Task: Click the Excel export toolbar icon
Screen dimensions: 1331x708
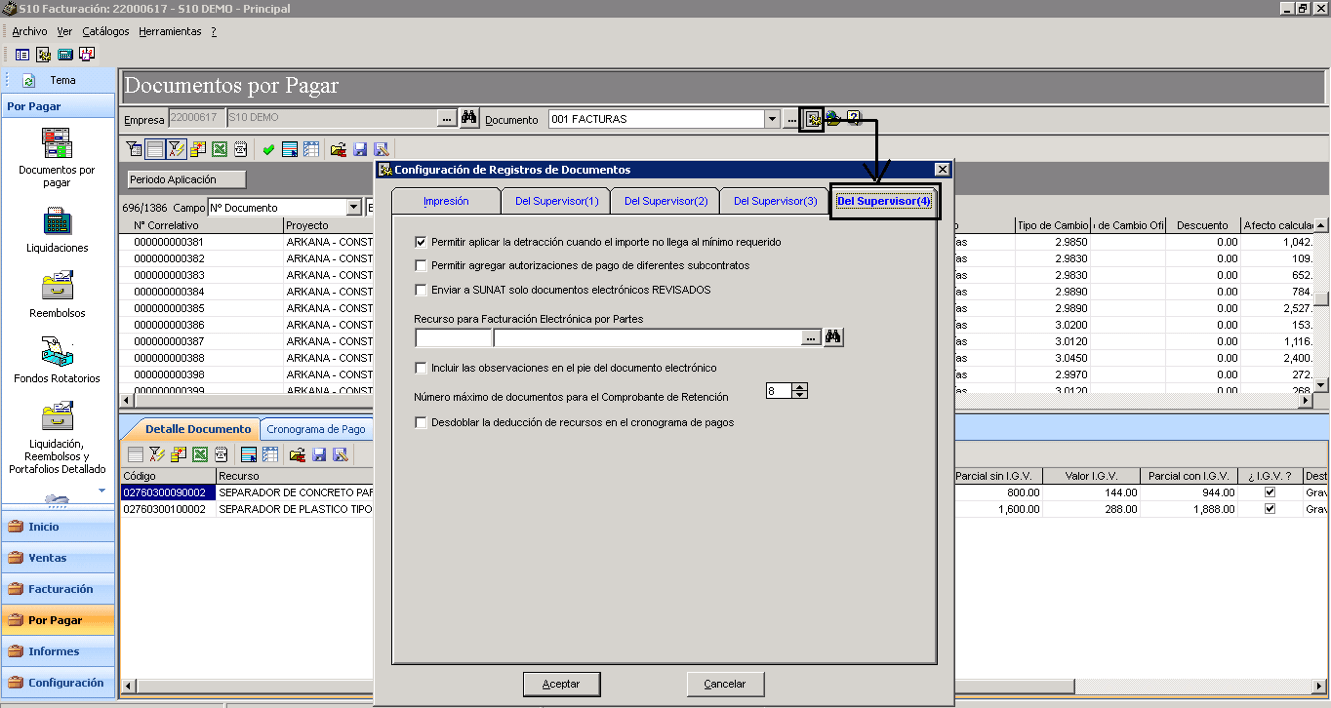Action: (219, 150)
